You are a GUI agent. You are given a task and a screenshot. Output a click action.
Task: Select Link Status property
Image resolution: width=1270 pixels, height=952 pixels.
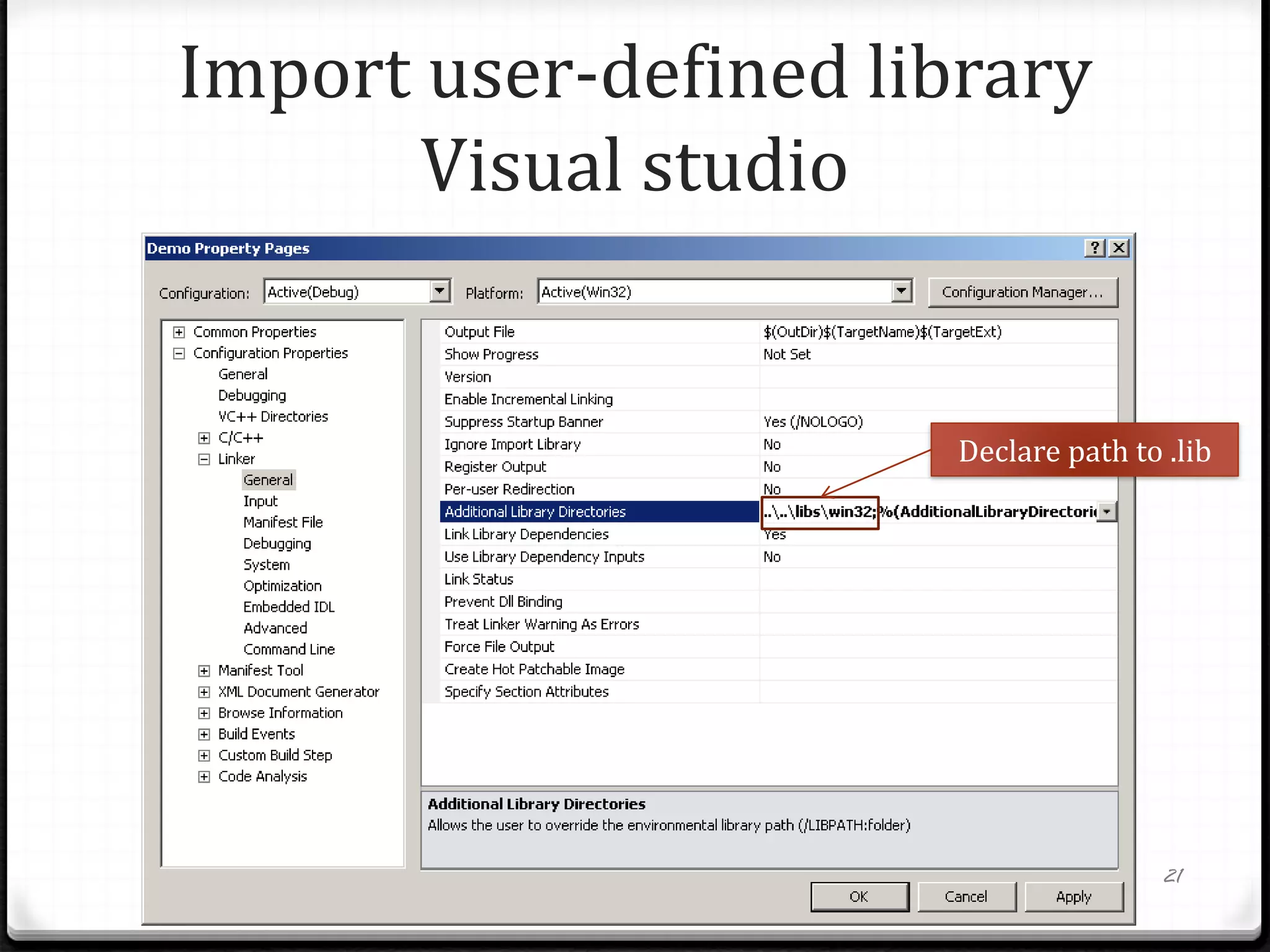(599, 580)
